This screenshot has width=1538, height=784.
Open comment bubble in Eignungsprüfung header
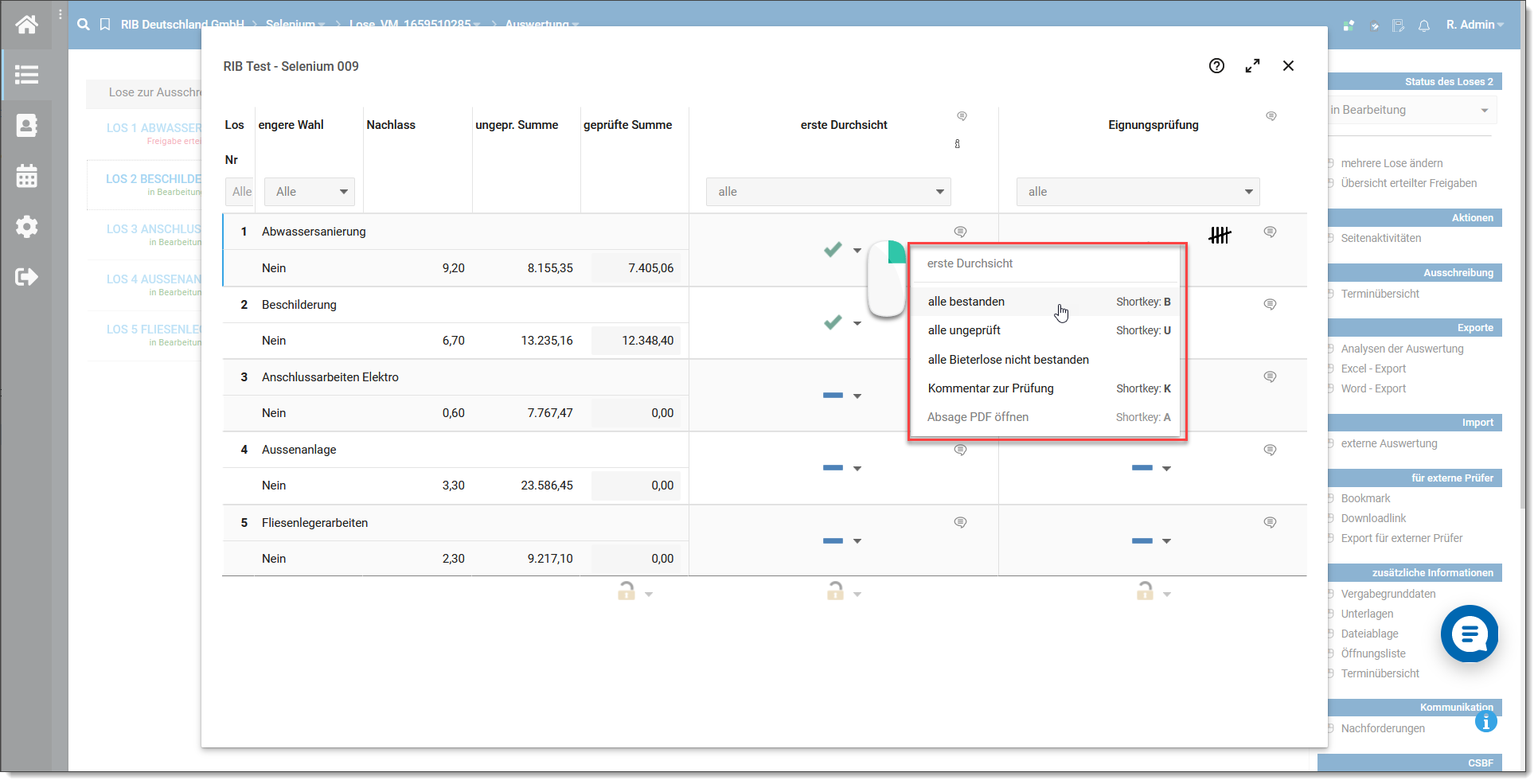pos(1271,116)
